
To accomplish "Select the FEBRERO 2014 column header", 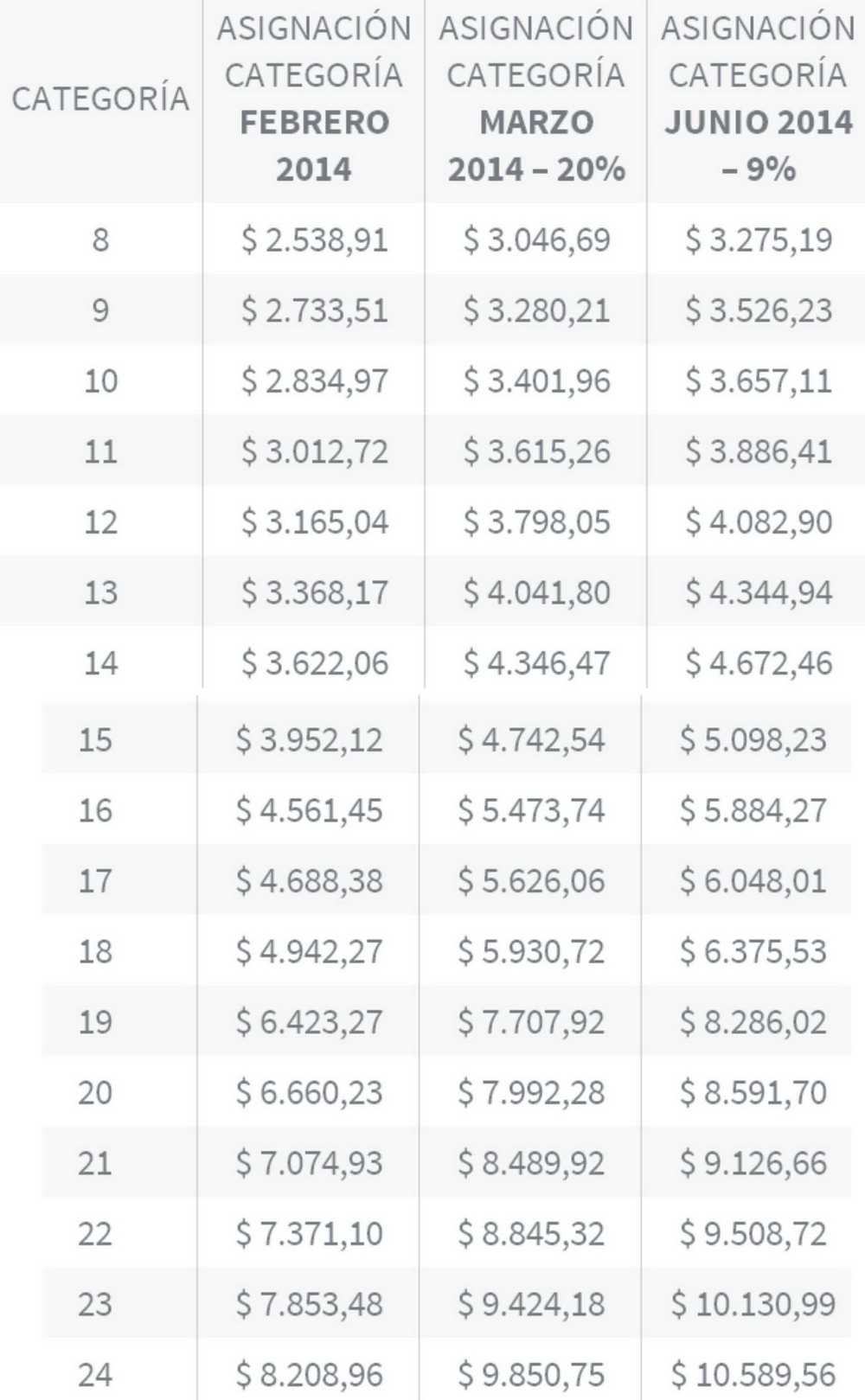I will 314,99.
